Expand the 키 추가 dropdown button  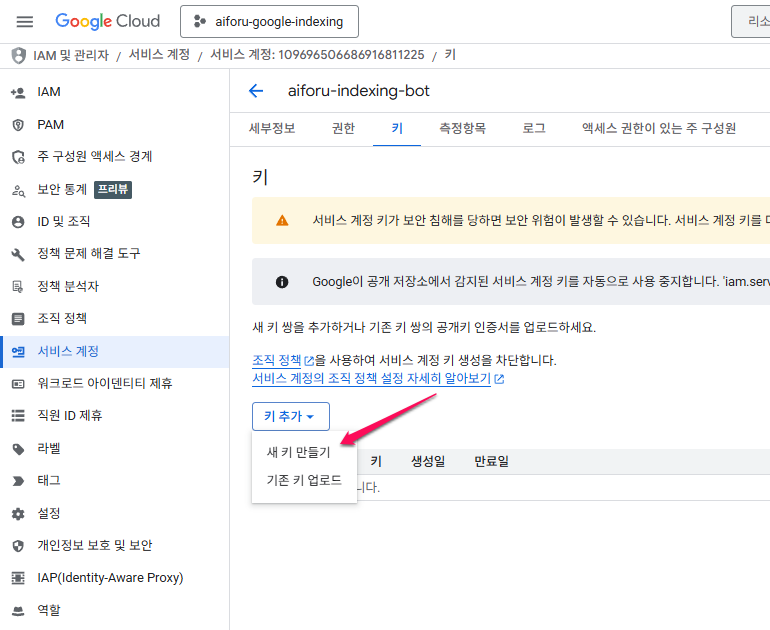[x=290, y=416]
